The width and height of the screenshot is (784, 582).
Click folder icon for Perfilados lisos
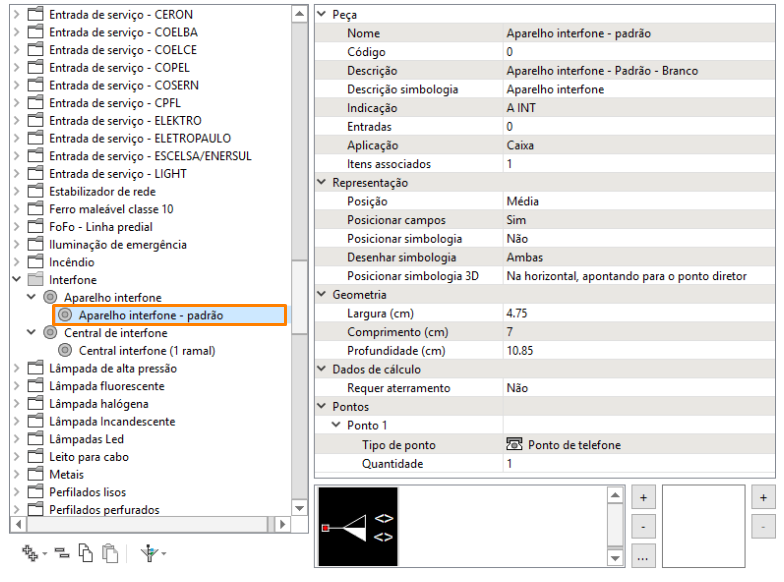tap(35, 492)
